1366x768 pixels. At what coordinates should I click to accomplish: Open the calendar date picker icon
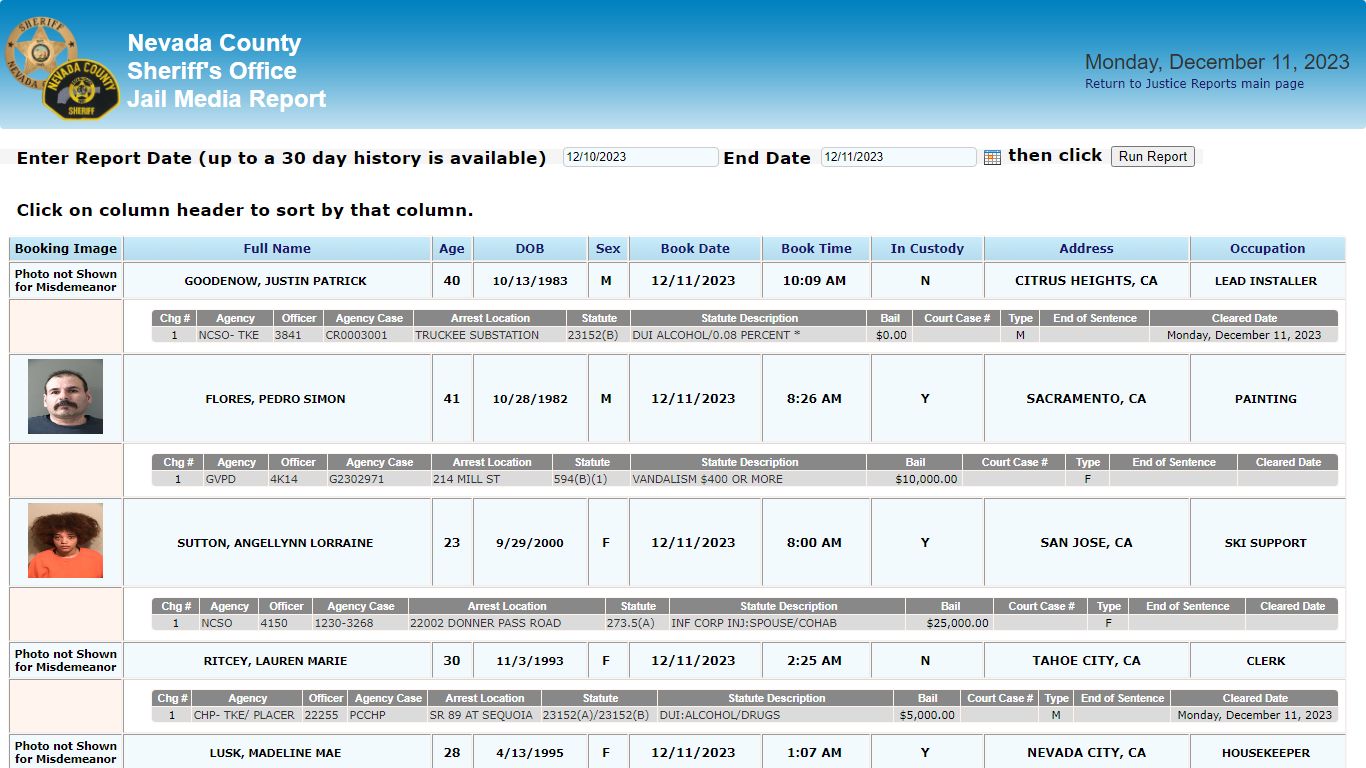pos(992,157)
